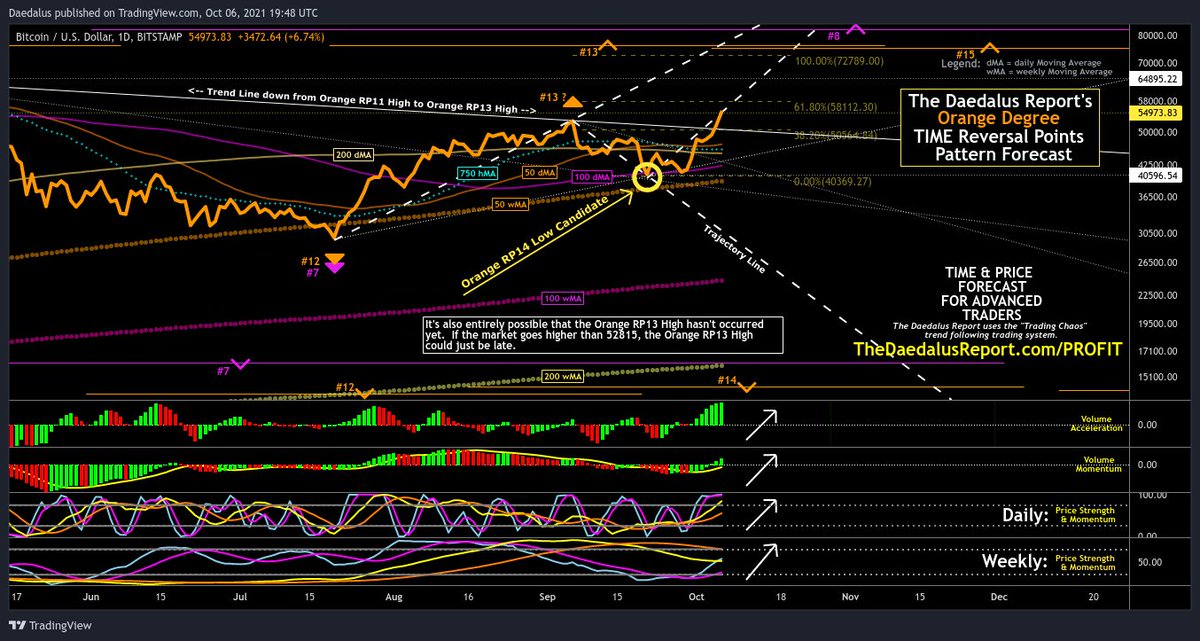
Task: Click the 'Daily:' indicator label
Action: (x=1027, y=515)
